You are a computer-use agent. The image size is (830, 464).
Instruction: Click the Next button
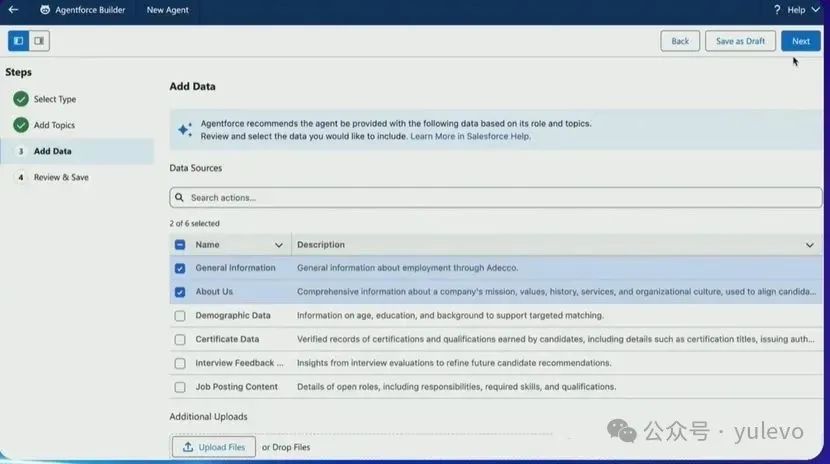point(800,41)
